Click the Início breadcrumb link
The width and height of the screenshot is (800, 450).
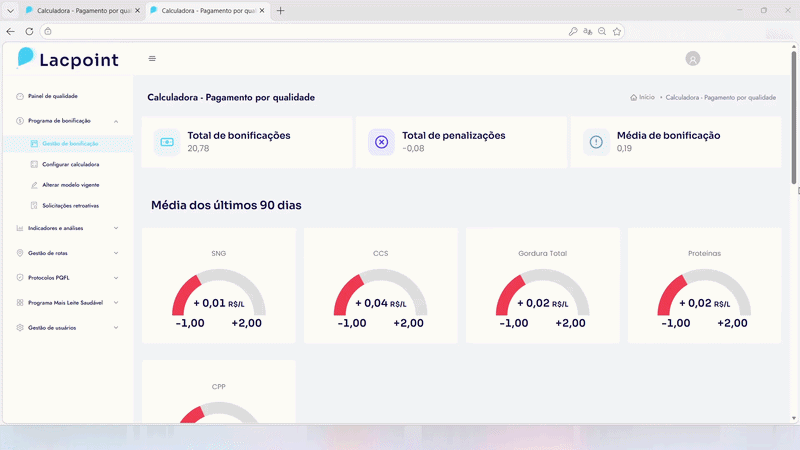click(x=646, y=98)
